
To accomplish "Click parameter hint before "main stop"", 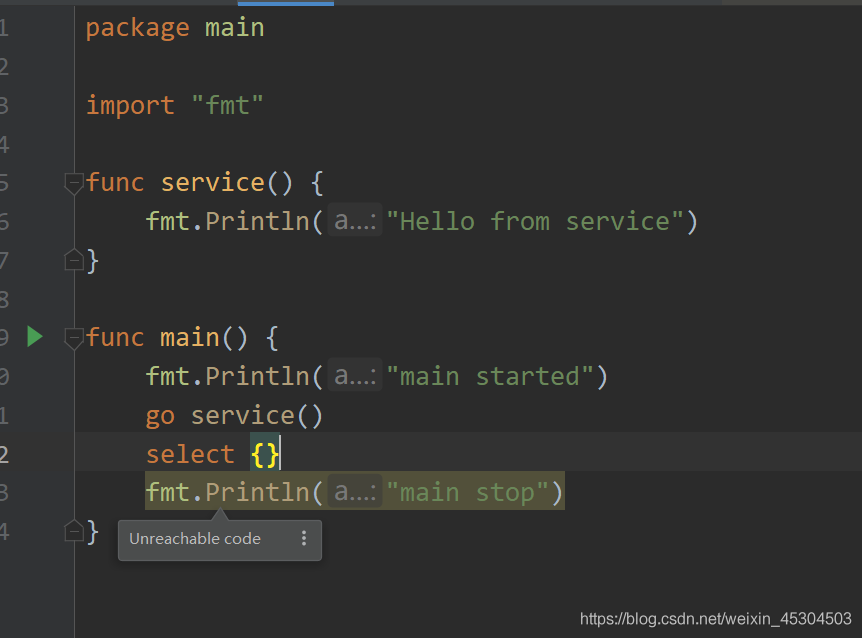I will tap(355, 492).
